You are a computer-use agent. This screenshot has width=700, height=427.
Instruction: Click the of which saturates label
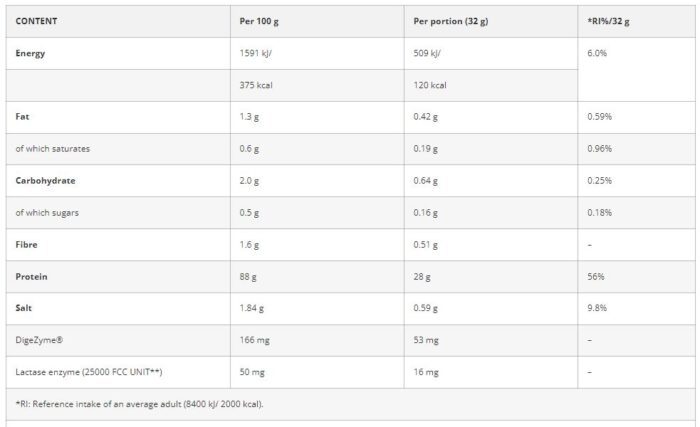point(53,149)
